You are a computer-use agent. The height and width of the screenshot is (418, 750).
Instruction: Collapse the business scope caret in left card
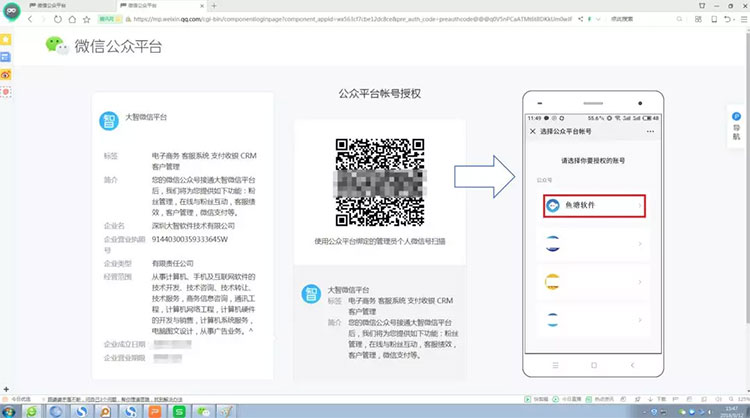click(x=251, y=331)
